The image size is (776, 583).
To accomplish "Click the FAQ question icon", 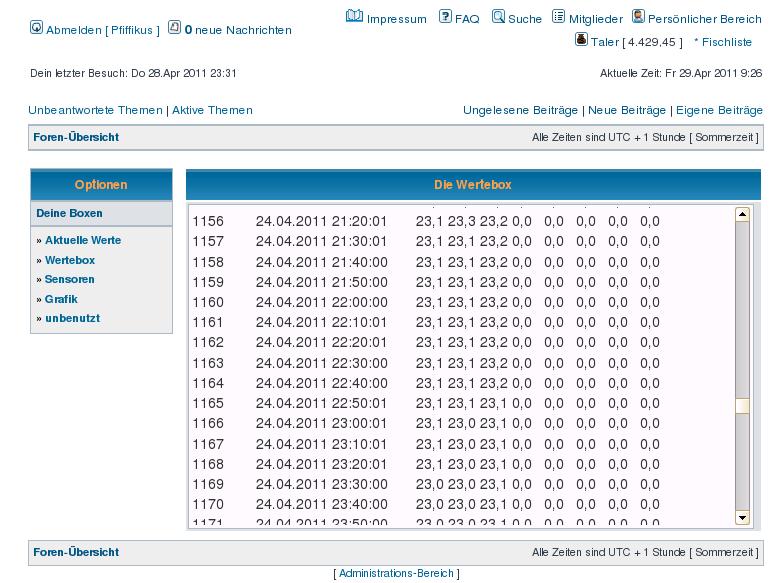I will (444, 17).
